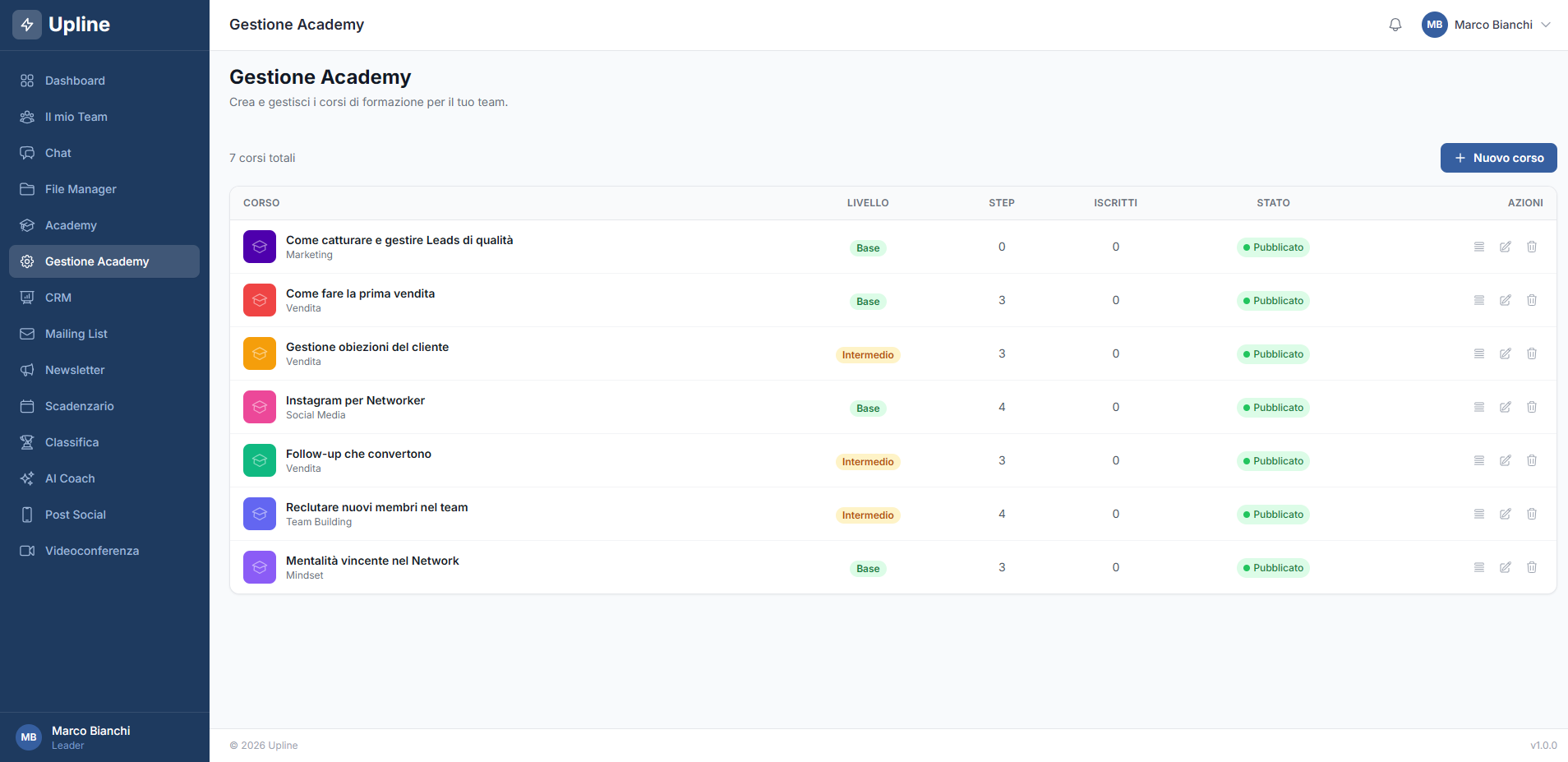Click trash icon for 'Mentalità vincente nel Network'
1568x762 pixels.
(1531, 567)
